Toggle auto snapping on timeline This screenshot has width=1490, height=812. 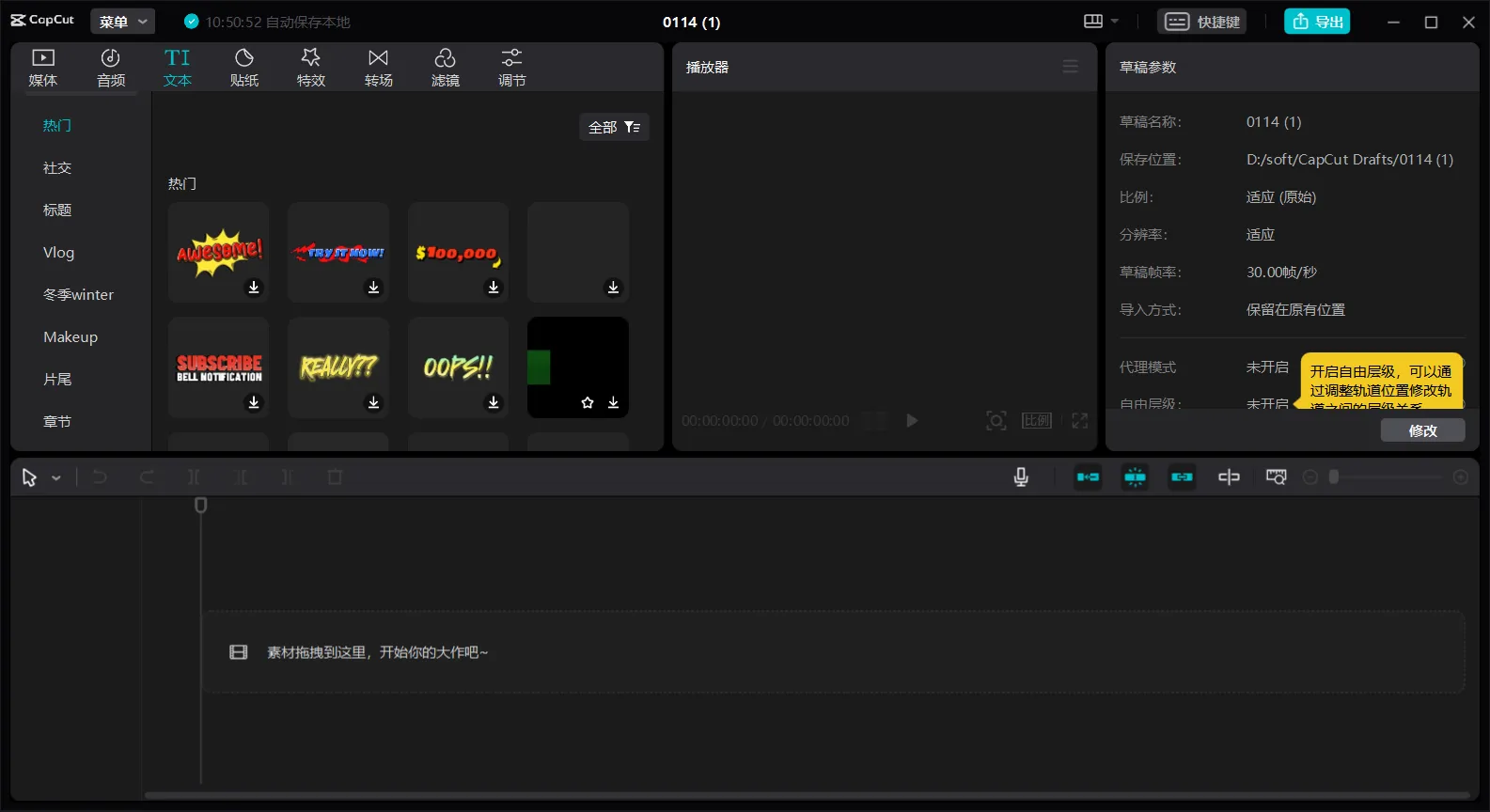(1135, 477)
